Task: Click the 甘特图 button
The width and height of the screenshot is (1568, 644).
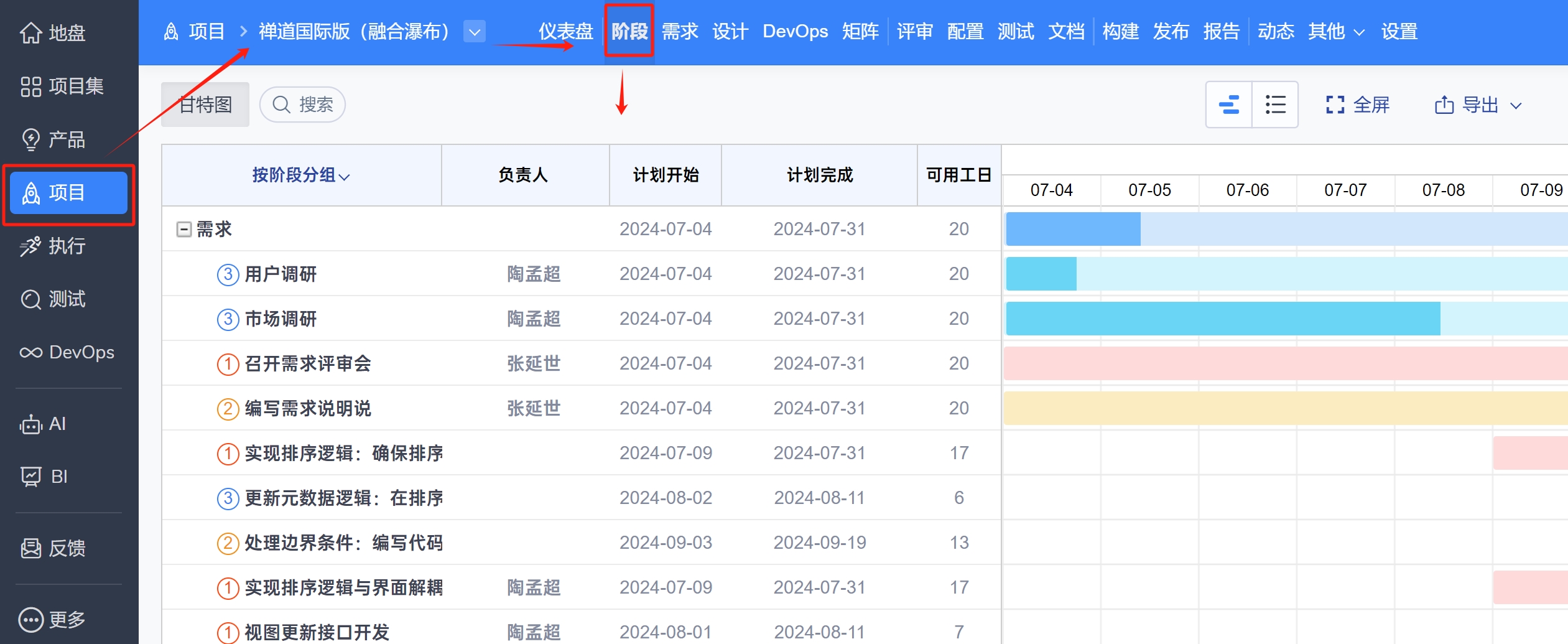Action: 205,104
